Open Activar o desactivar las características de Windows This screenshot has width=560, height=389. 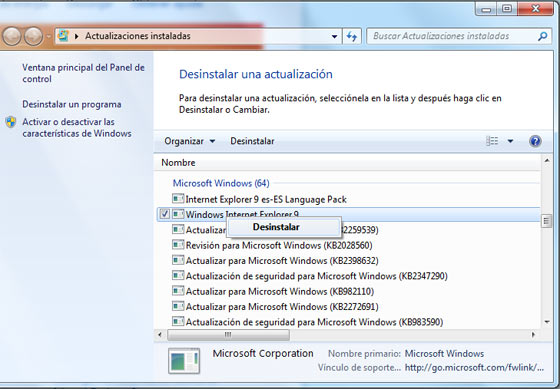coord(77,128)
